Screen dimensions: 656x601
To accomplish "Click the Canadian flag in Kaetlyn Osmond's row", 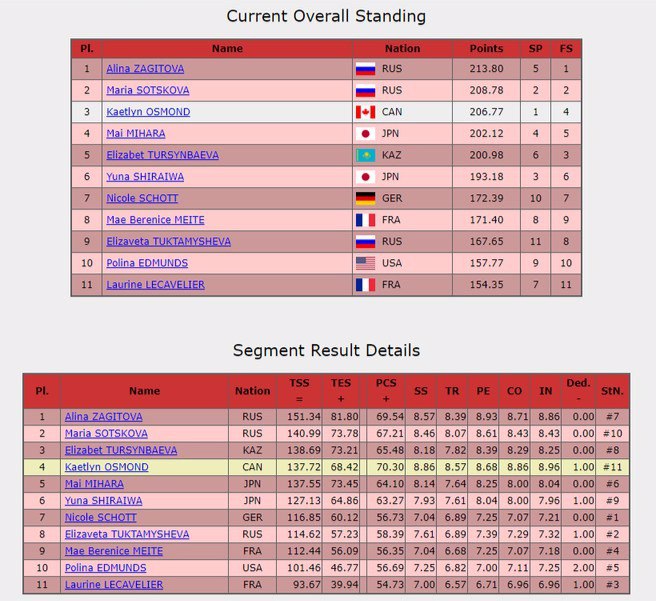I will tap(365, 112).
